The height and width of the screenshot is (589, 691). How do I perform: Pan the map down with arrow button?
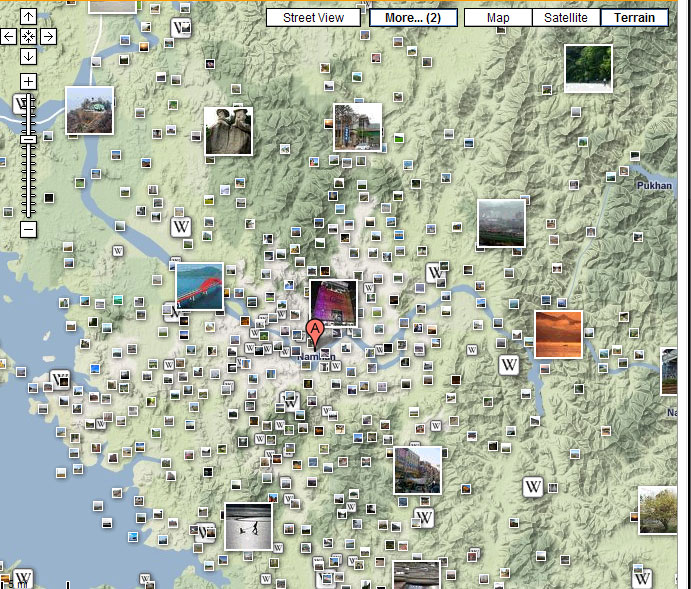click(28, 56)
